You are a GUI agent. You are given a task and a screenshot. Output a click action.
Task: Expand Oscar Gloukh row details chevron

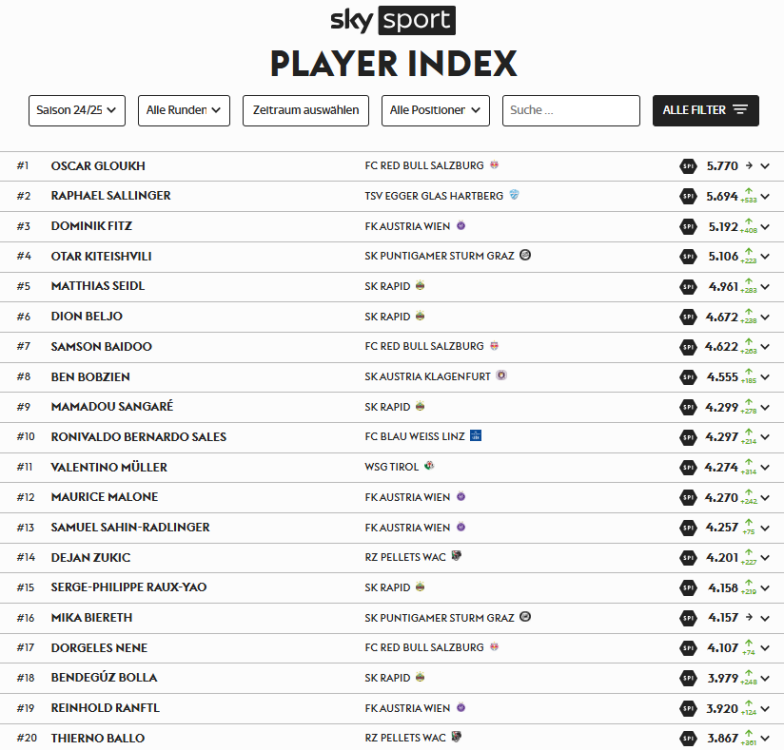click(765, 166)
